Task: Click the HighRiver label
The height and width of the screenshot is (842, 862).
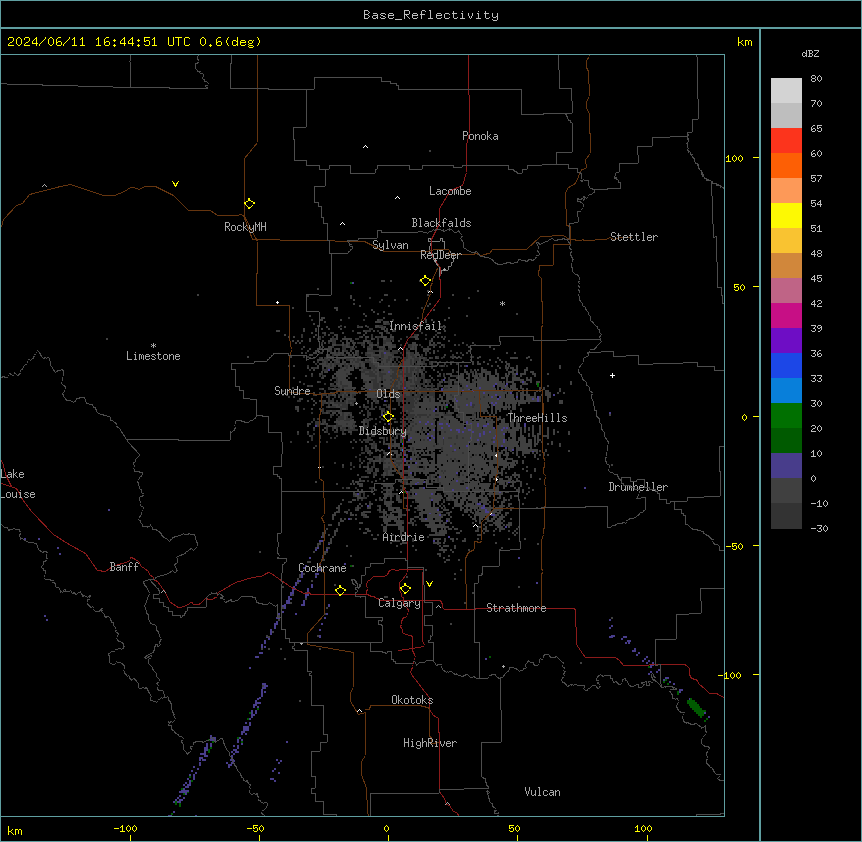Action: (430, 743)
